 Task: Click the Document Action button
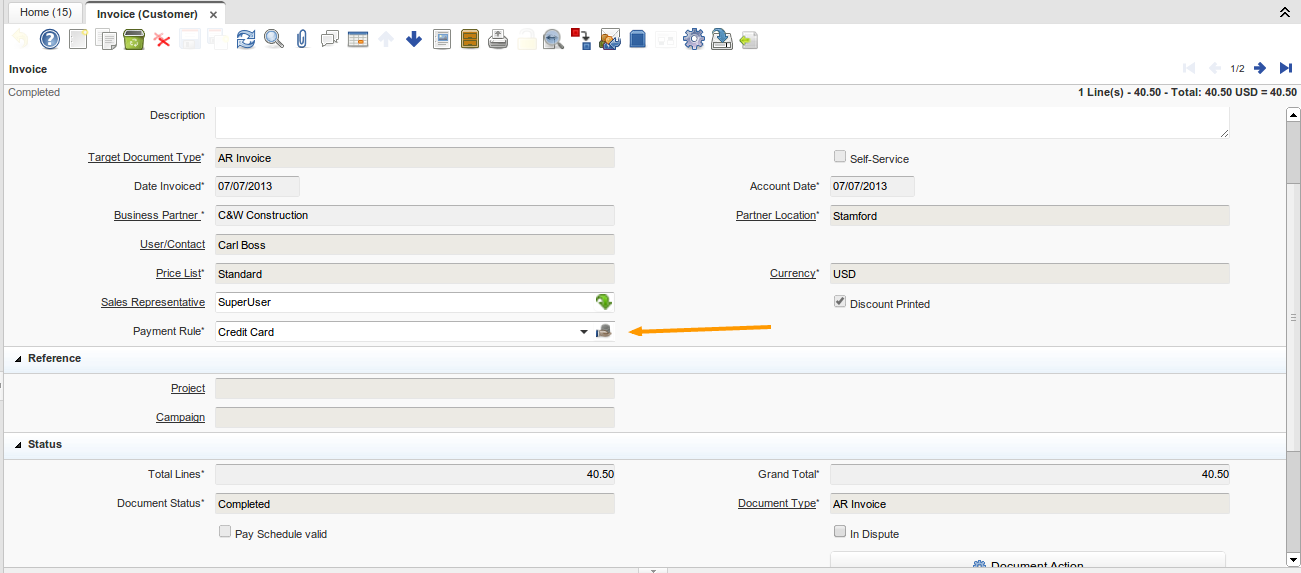[1028, 564]
